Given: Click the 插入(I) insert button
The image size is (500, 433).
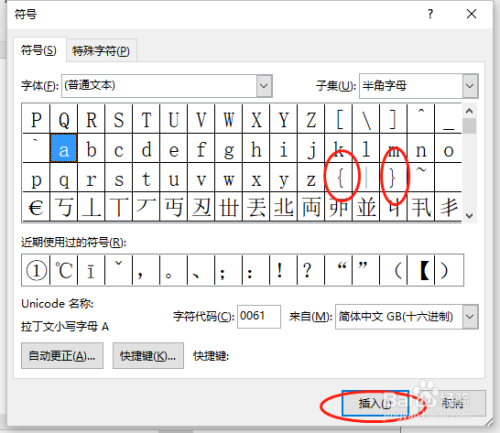Looking at the screenshot, I should (375, 403).
